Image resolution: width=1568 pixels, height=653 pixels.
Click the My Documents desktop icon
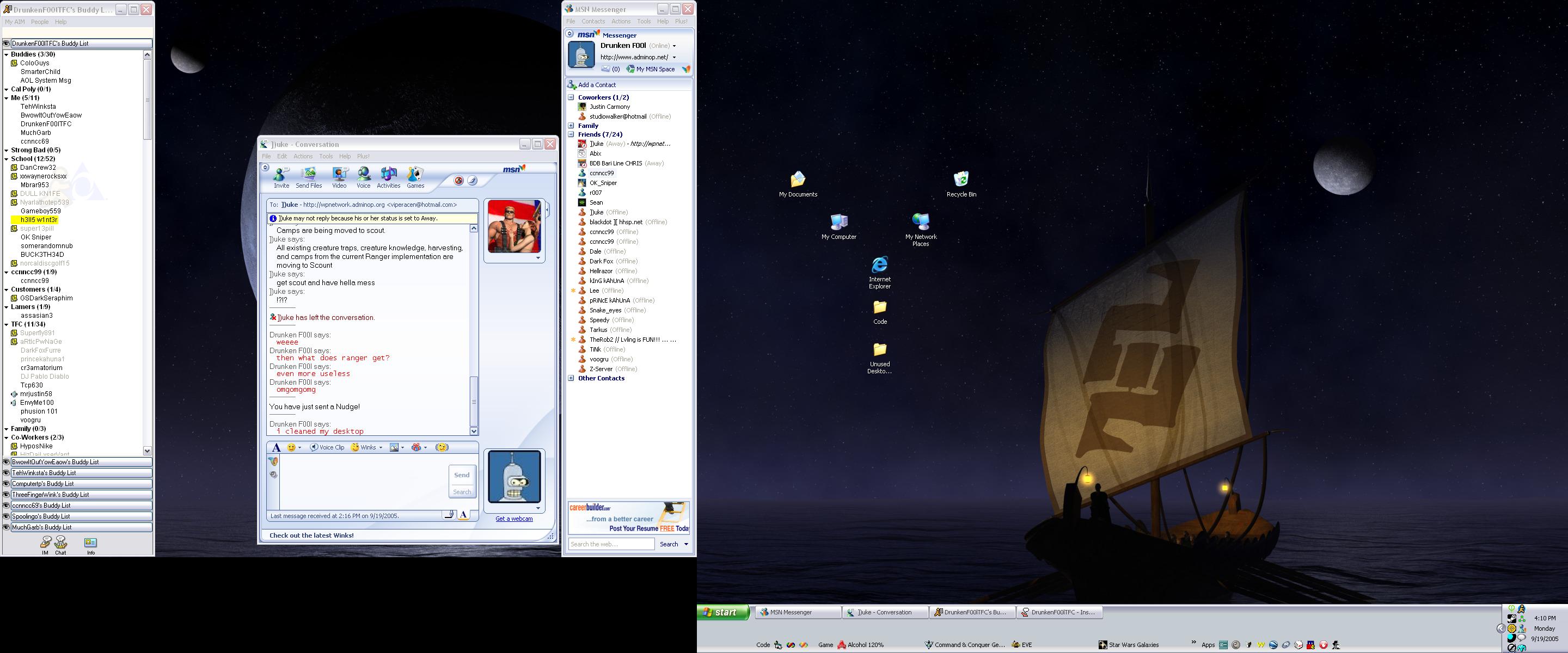[x=798, y=184]
